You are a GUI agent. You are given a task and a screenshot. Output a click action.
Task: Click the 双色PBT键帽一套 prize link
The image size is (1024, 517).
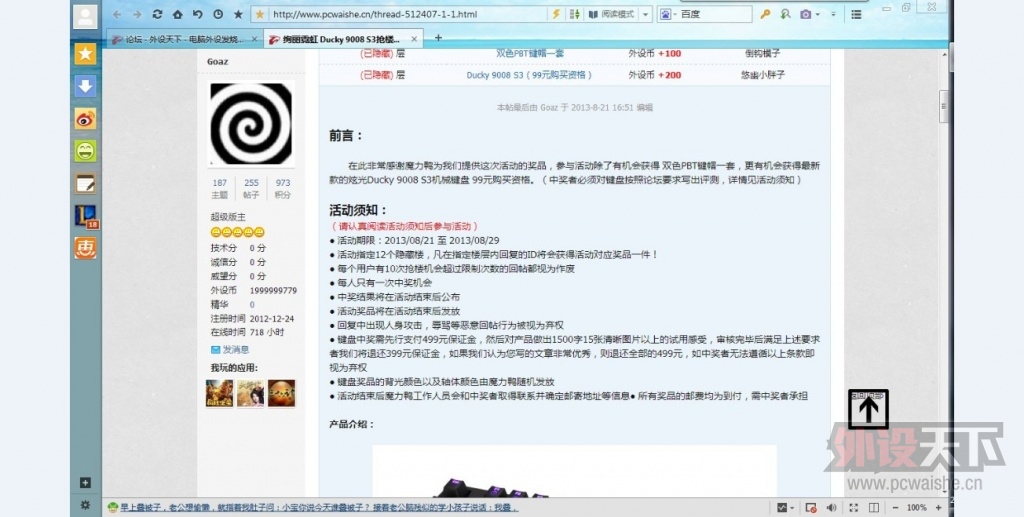click(x=530, y=54)
